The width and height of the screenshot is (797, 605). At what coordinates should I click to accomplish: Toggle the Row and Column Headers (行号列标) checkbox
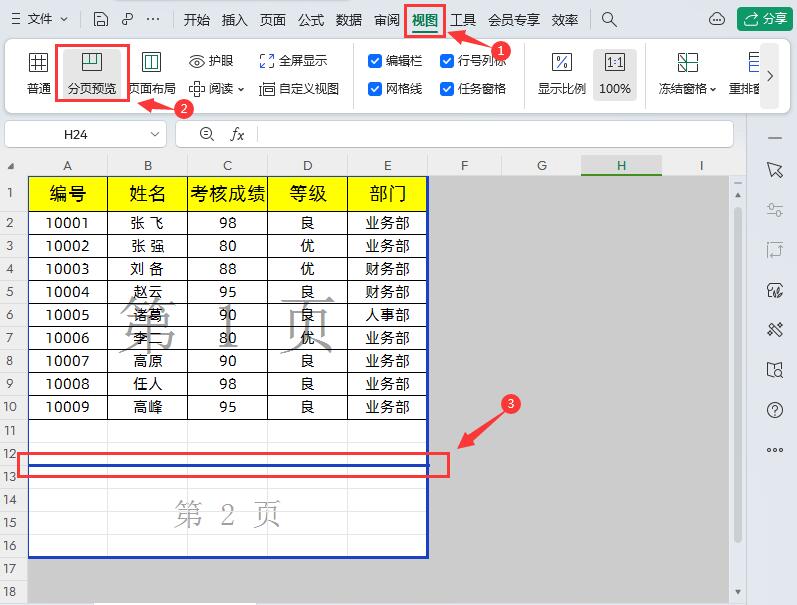coord(447,61)
